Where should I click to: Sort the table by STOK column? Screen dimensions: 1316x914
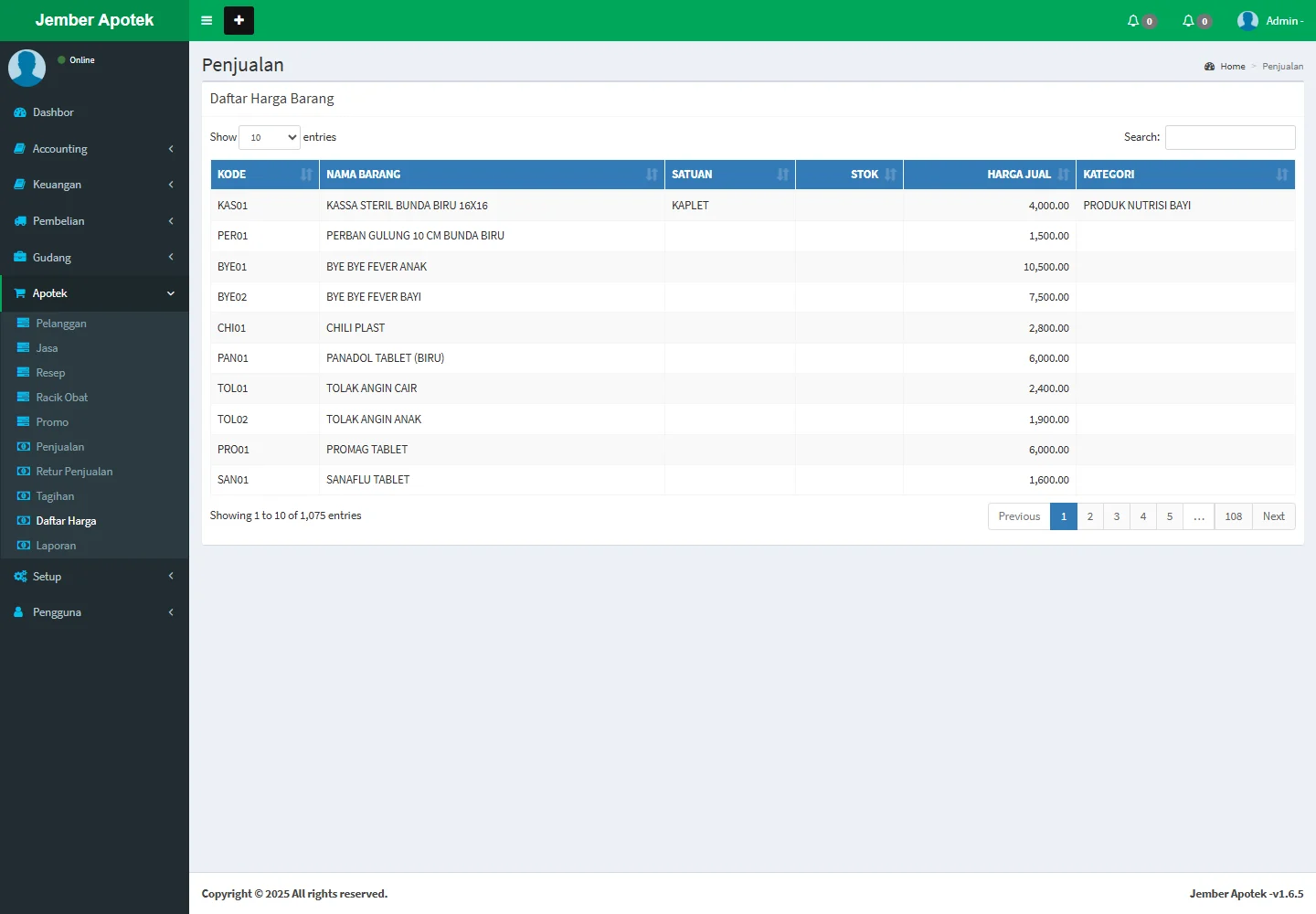pos(864,175)
